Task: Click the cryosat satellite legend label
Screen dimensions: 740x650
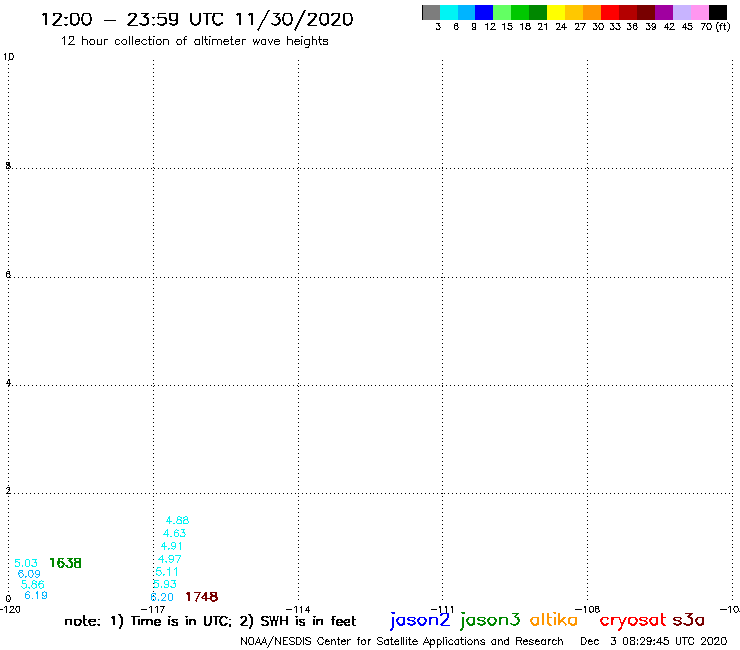Action: 633,620
